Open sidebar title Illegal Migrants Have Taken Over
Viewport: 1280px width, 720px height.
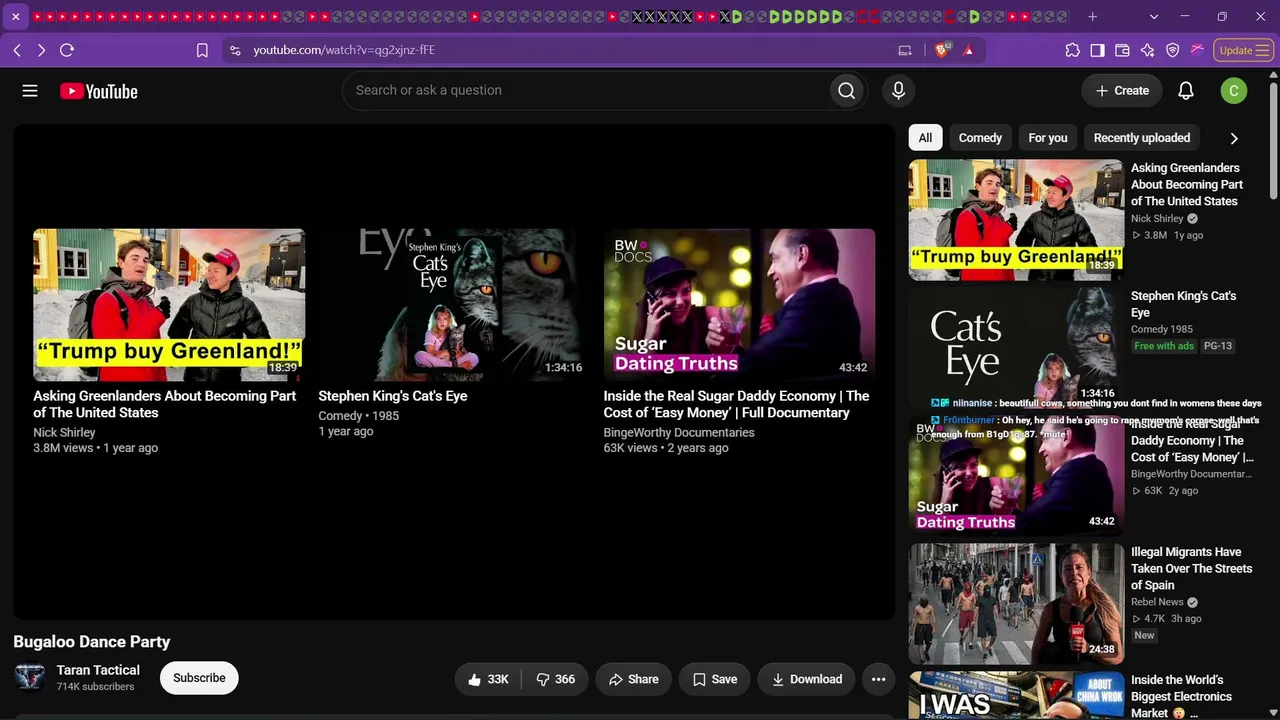coord(1191,568)
